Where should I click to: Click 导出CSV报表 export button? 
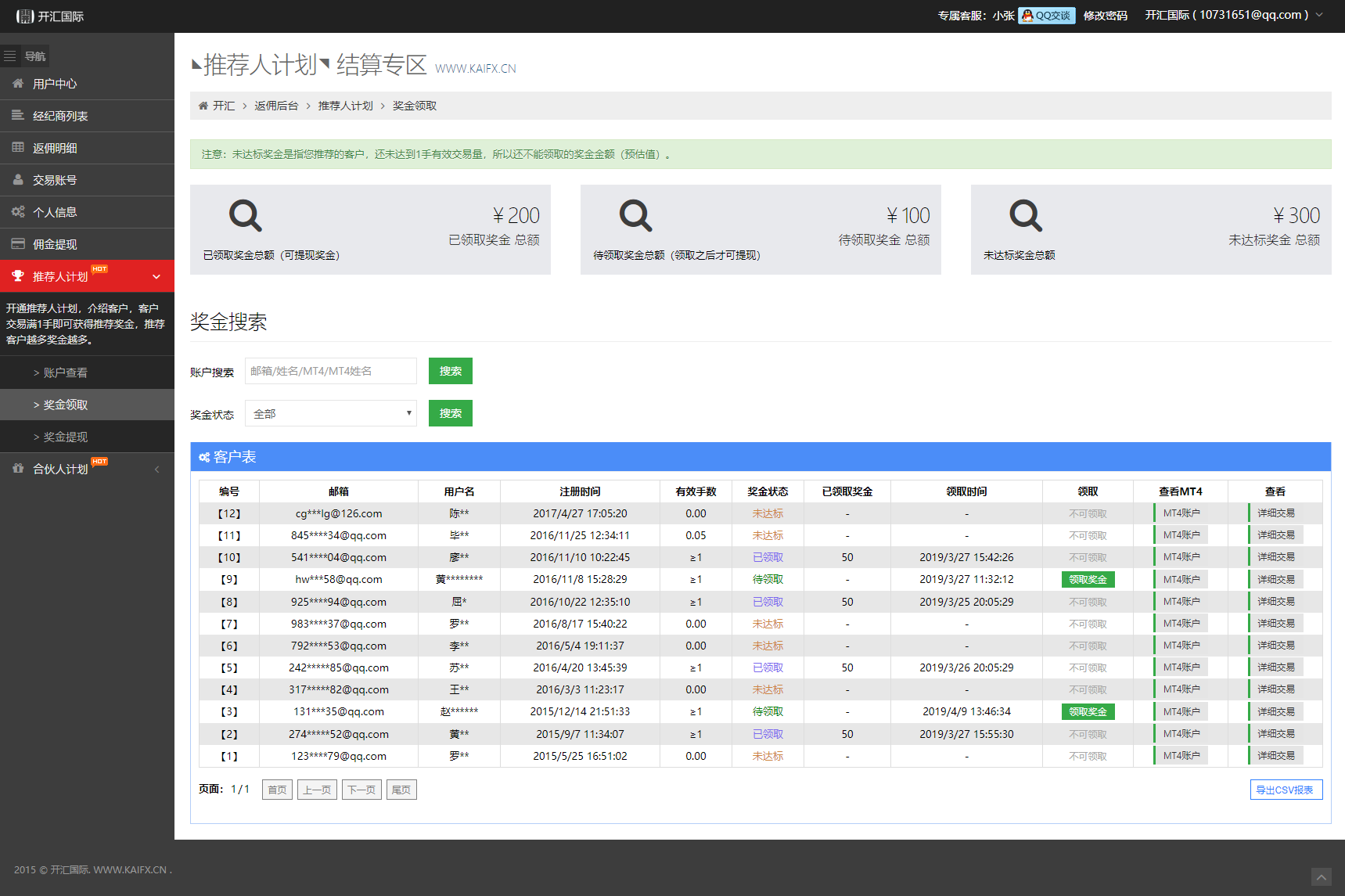pos(1286,790)
